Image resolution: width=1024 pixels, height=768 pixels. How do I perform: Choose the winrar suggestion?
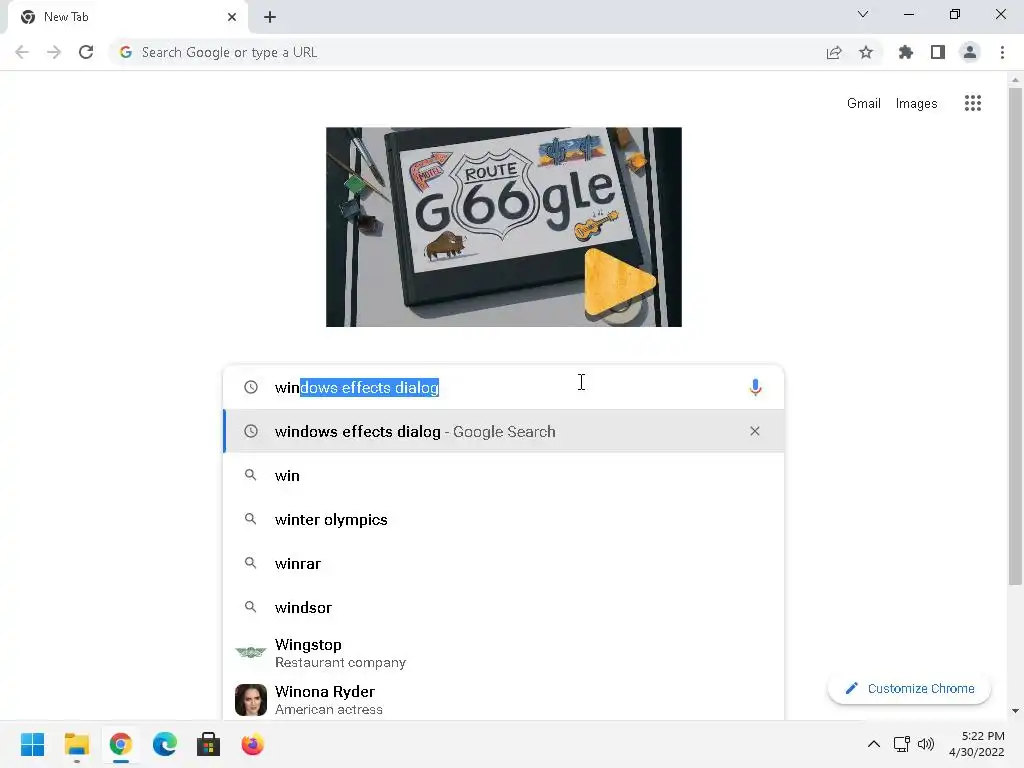pos(504,563)
